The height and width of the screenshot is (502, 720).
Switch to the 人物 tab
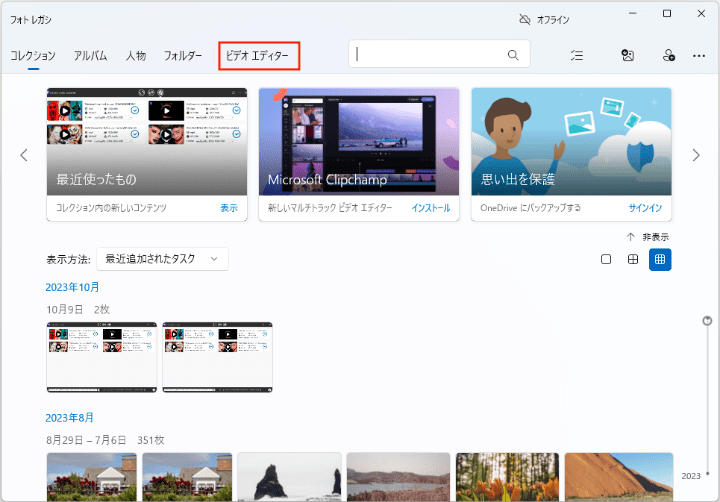(x=136, y=56)
